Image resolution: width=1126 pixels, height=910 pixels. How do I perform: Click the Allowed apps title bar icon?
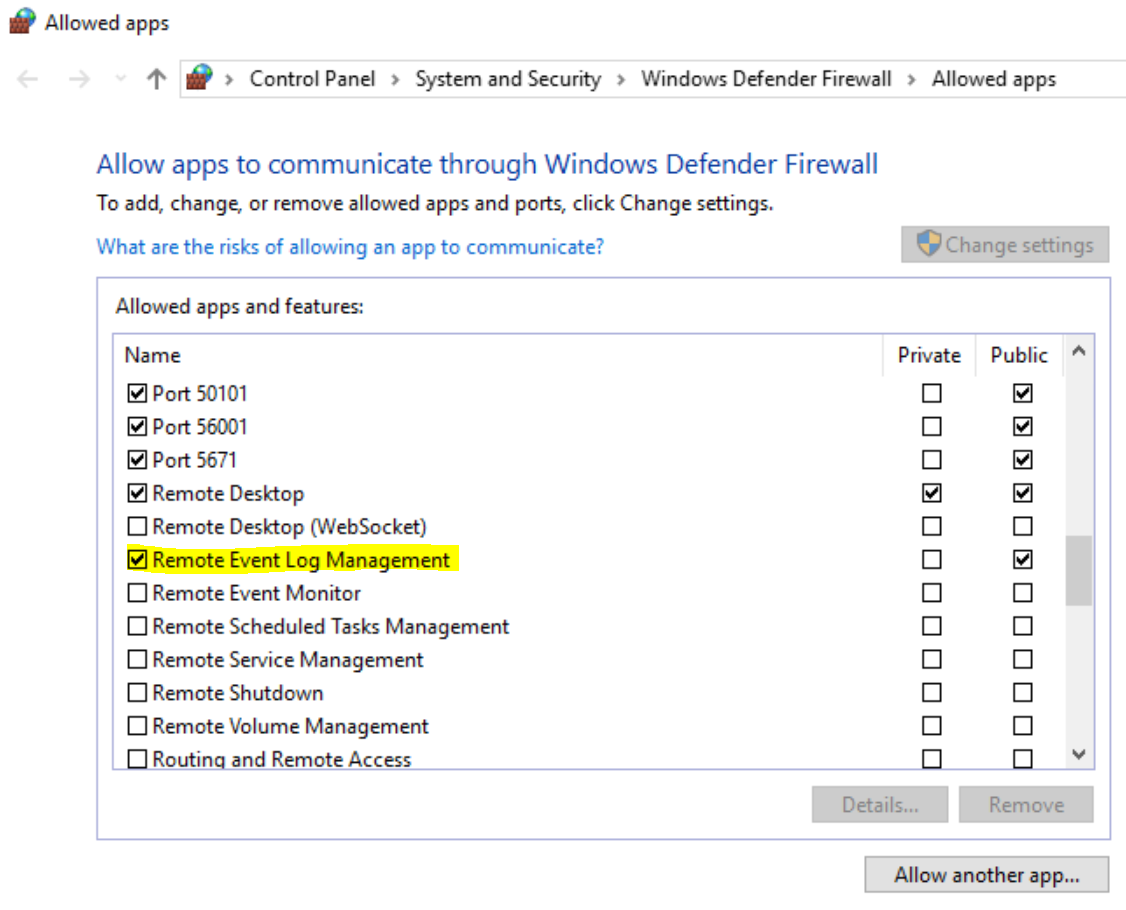(21, 22)
